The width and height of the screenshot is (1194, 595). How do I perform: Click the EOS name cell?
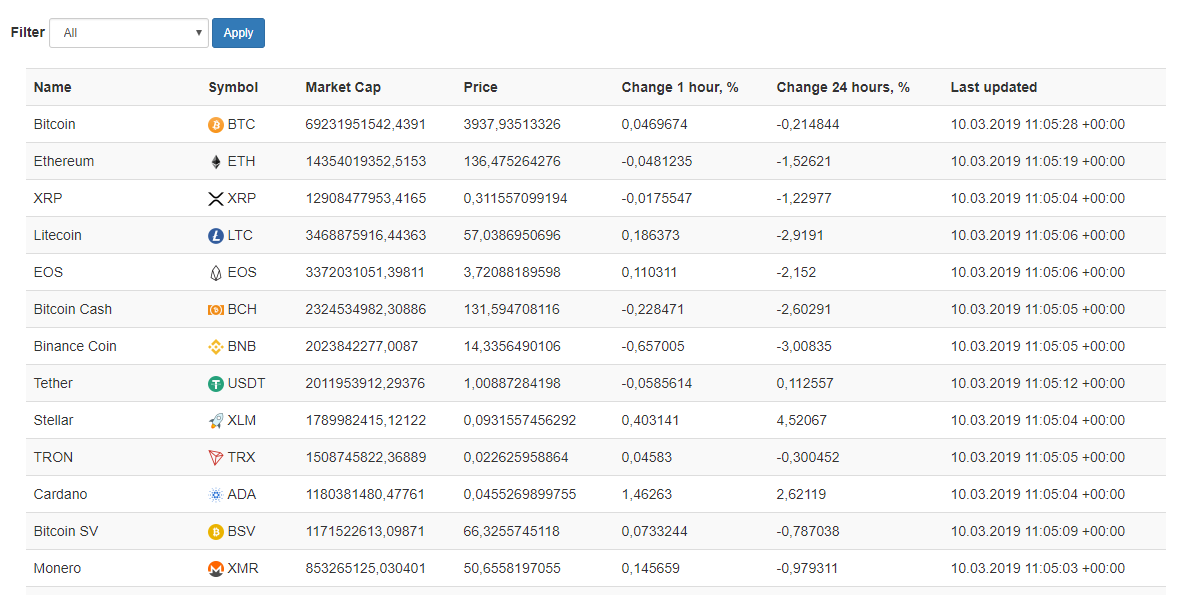pyautogui.click(x=47, y=272)
